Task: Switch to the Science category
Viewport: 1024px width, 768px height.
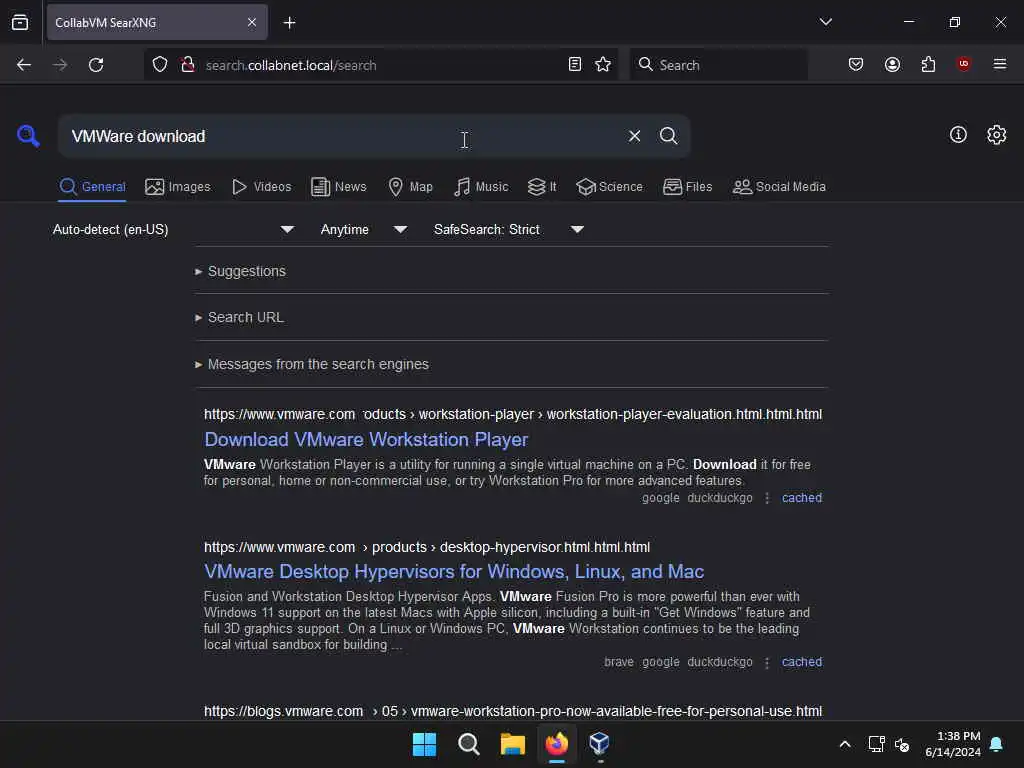Action: [609, 187]
